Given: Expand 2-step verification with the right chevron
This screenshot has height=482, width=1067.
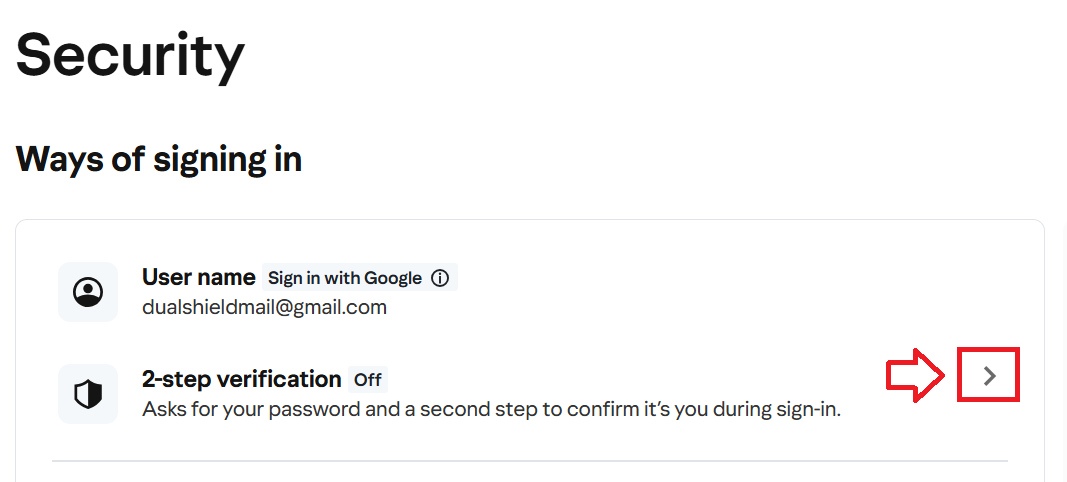Looking at the screenshot, I should (989, 375).
